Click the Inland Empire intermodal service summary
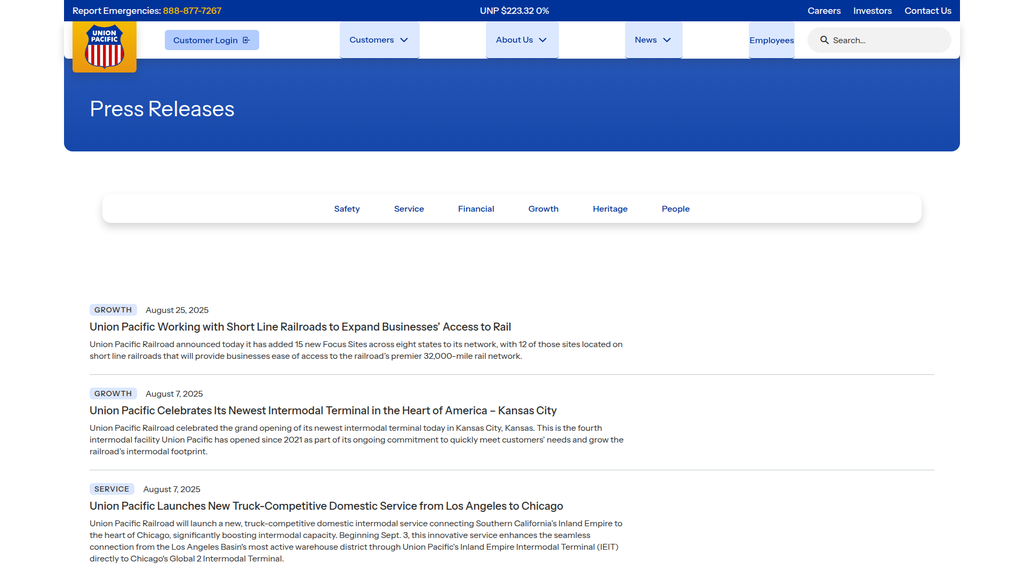Screen dimensions: 1024x576 pos(356,541)
